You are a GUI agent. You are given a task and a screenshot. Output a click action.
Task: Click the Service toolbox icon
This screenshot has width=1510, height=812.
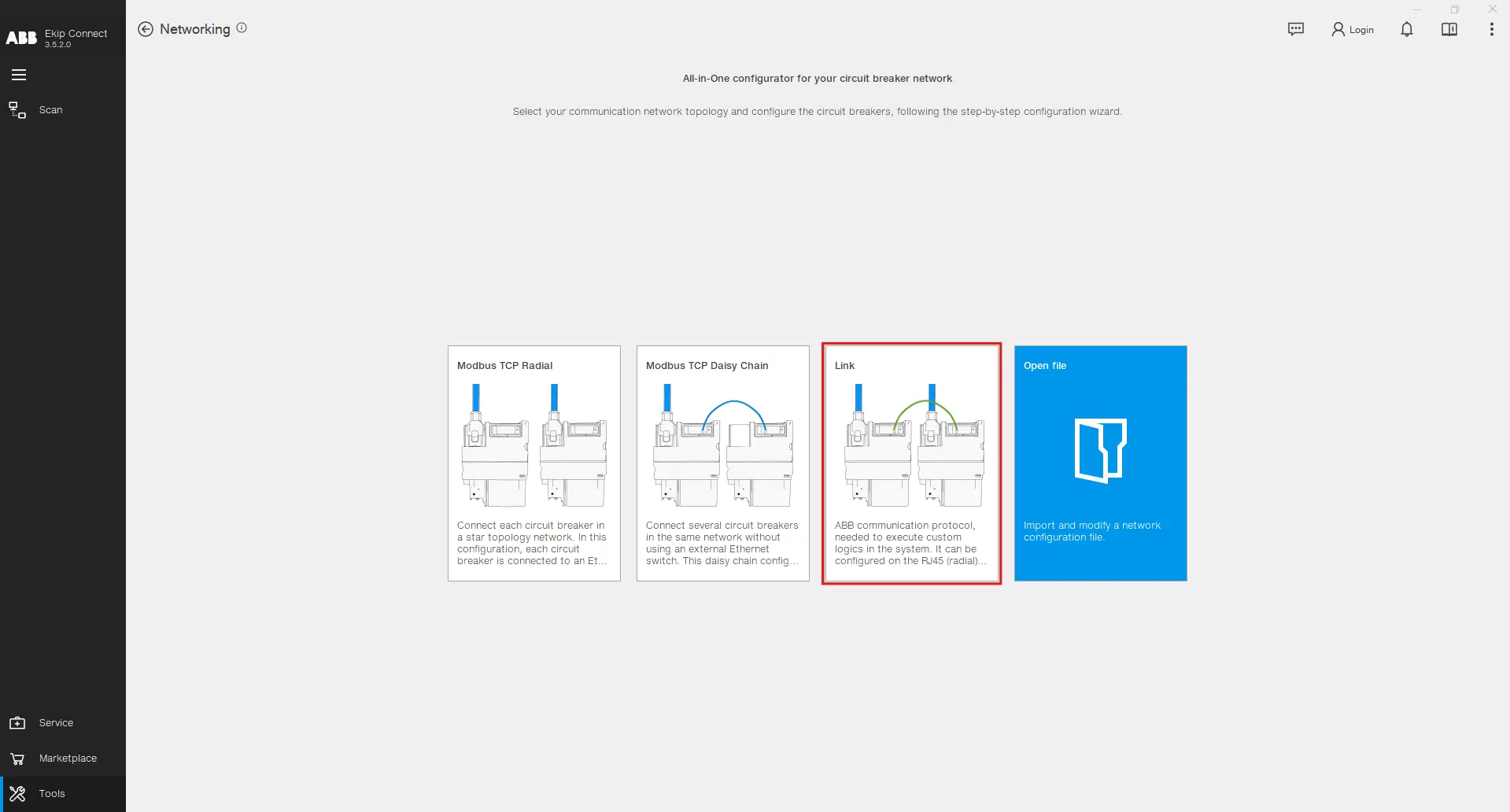coord(17,722)
